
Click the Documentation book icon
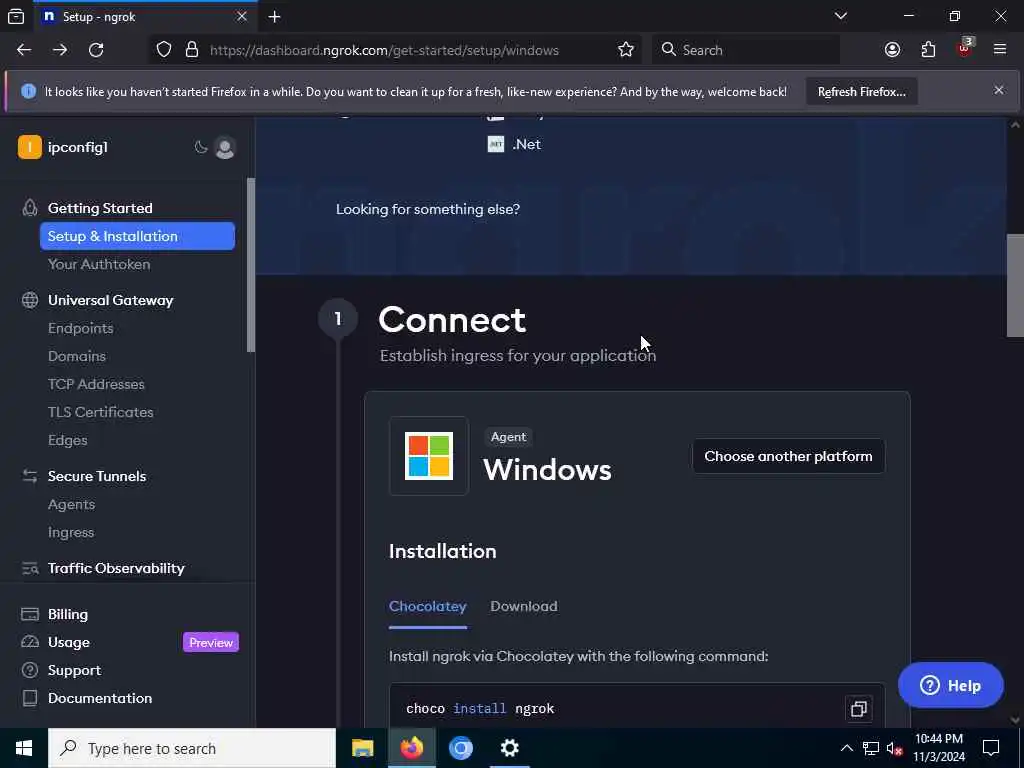point(30,698)
